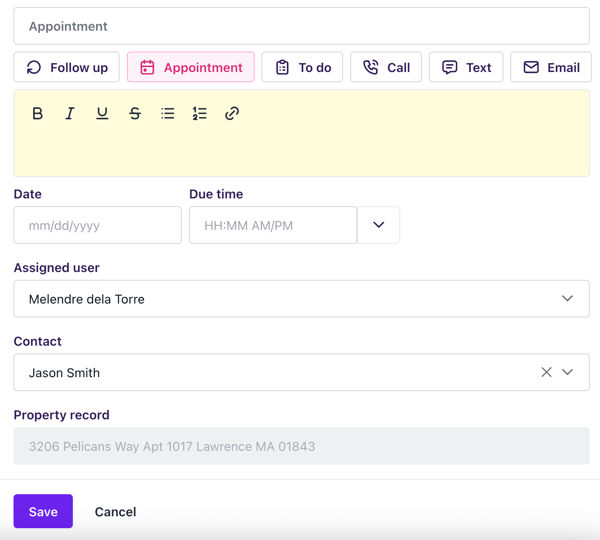Screen dimensions: 600x540
Task: Click the Property record address field
Action: 302,446
